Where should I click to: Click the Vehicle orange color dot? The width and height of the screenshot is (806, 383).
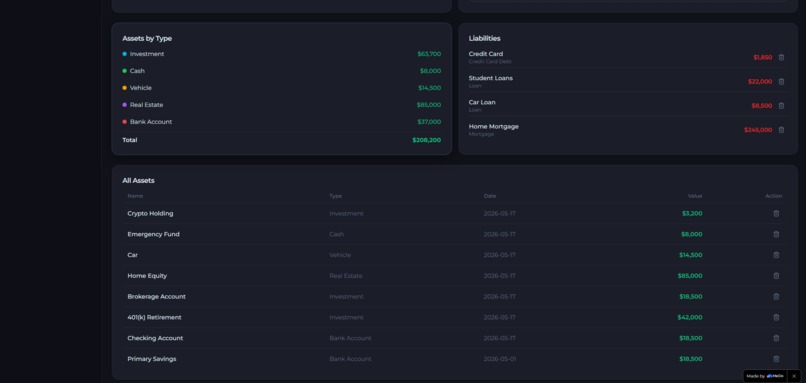tap(124, 88)
